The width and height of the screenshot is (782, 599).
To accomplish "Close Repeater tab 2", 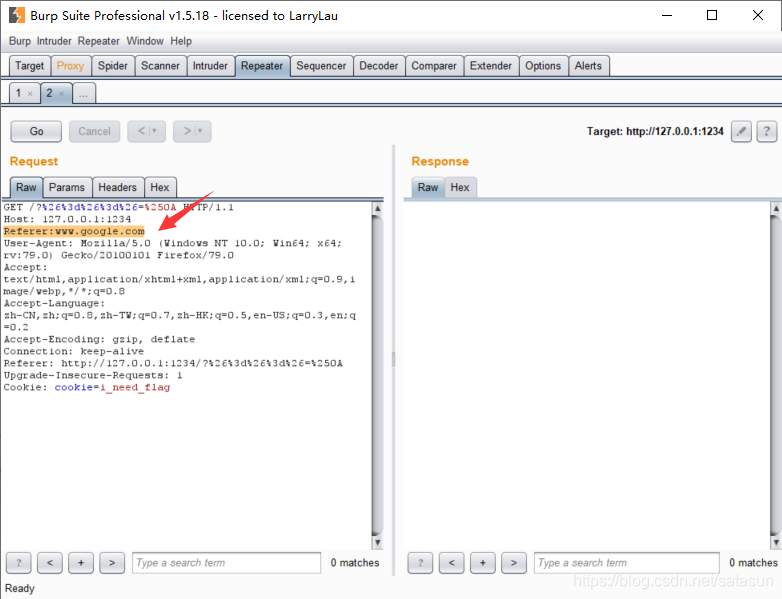I will (x=61, y=94).
